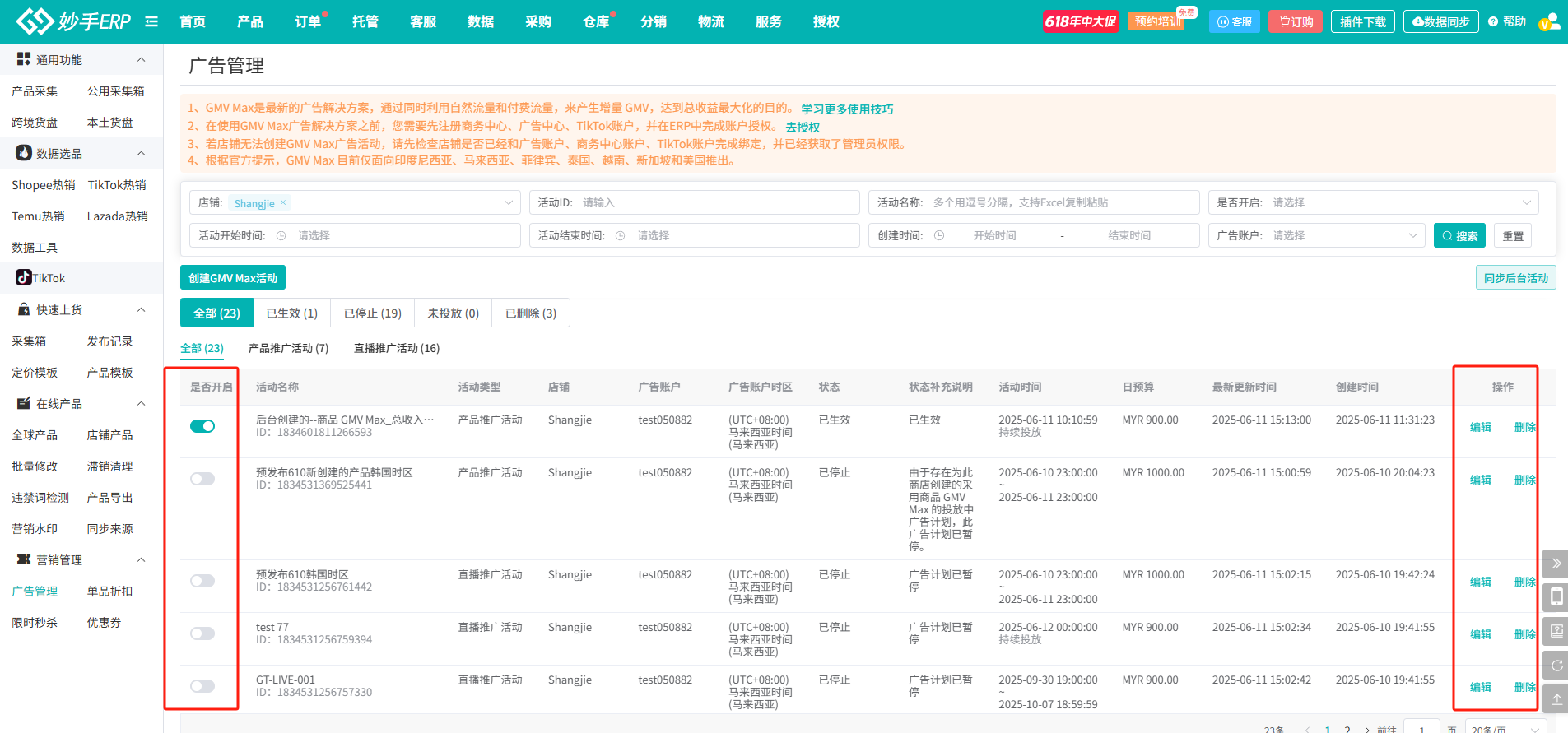Click the 创建GMV Max活动 button
Viewport: 1568px width, 733px height.
click(233, 278)
